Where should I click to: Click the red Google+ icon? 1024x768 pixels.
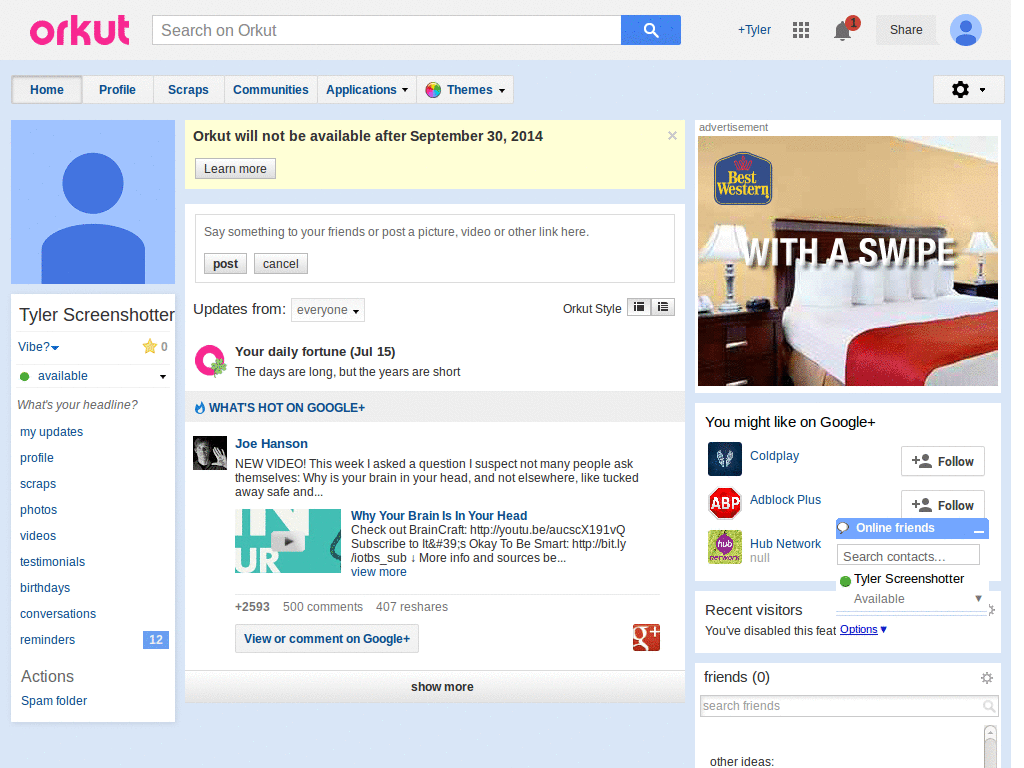646,637
